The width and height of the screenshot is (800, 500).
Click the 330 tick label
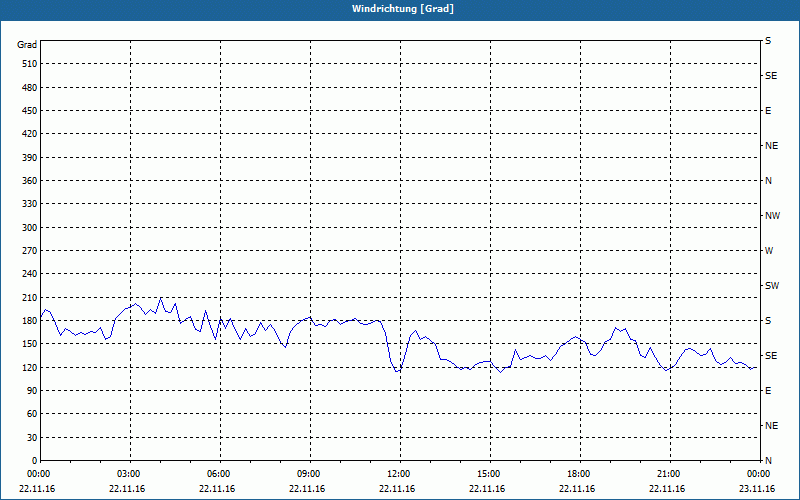[x=30, y=204]
